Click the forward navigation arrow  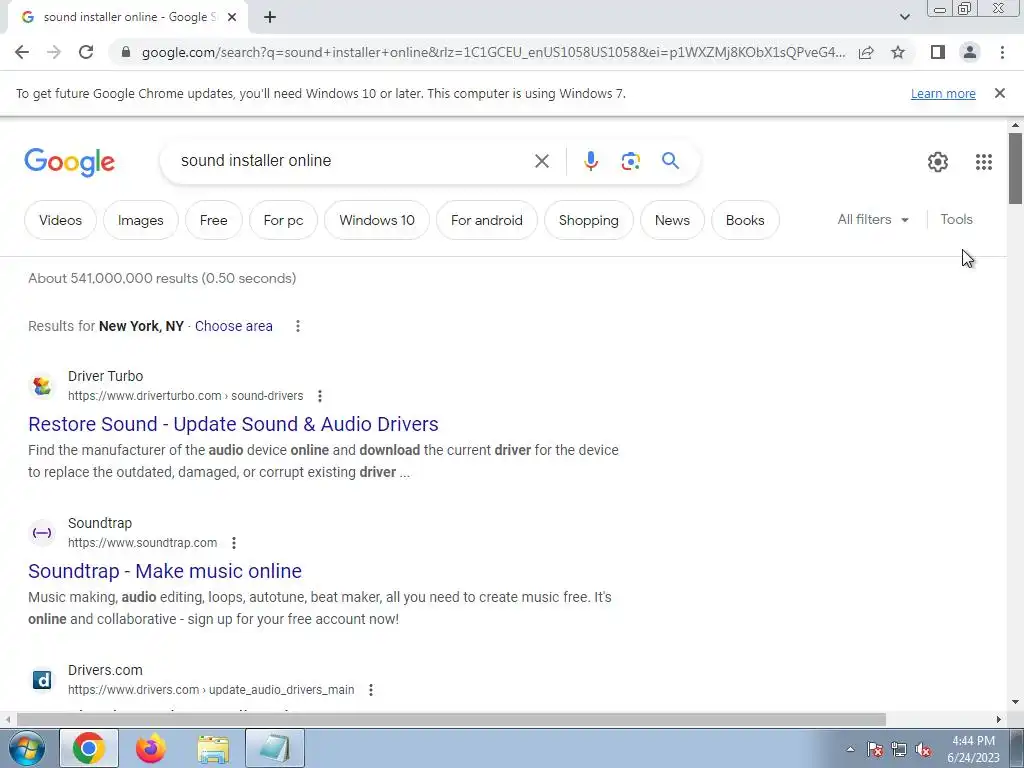point(54,52)
